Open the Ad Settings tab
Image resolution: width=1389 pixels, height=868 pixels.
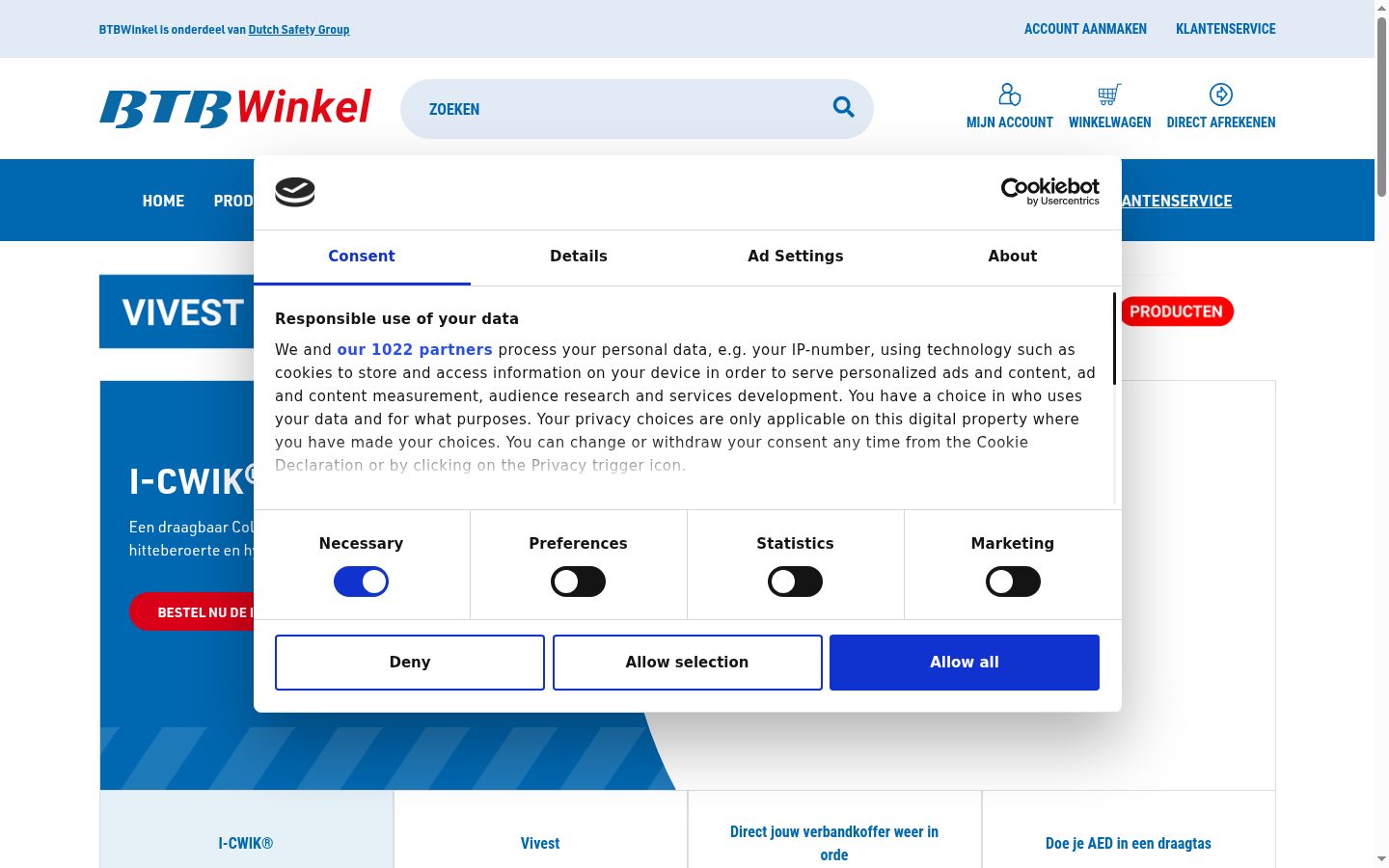[796, 257]
